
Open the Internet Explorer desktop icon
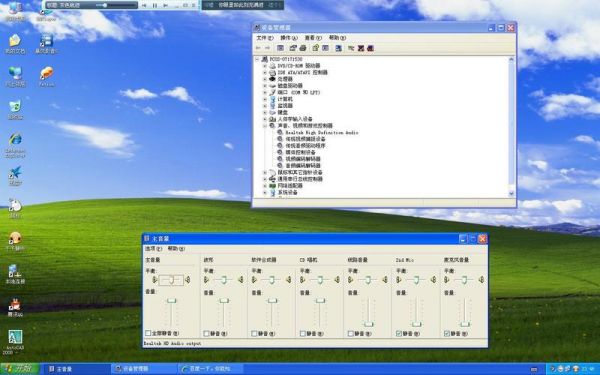(15, 145)
